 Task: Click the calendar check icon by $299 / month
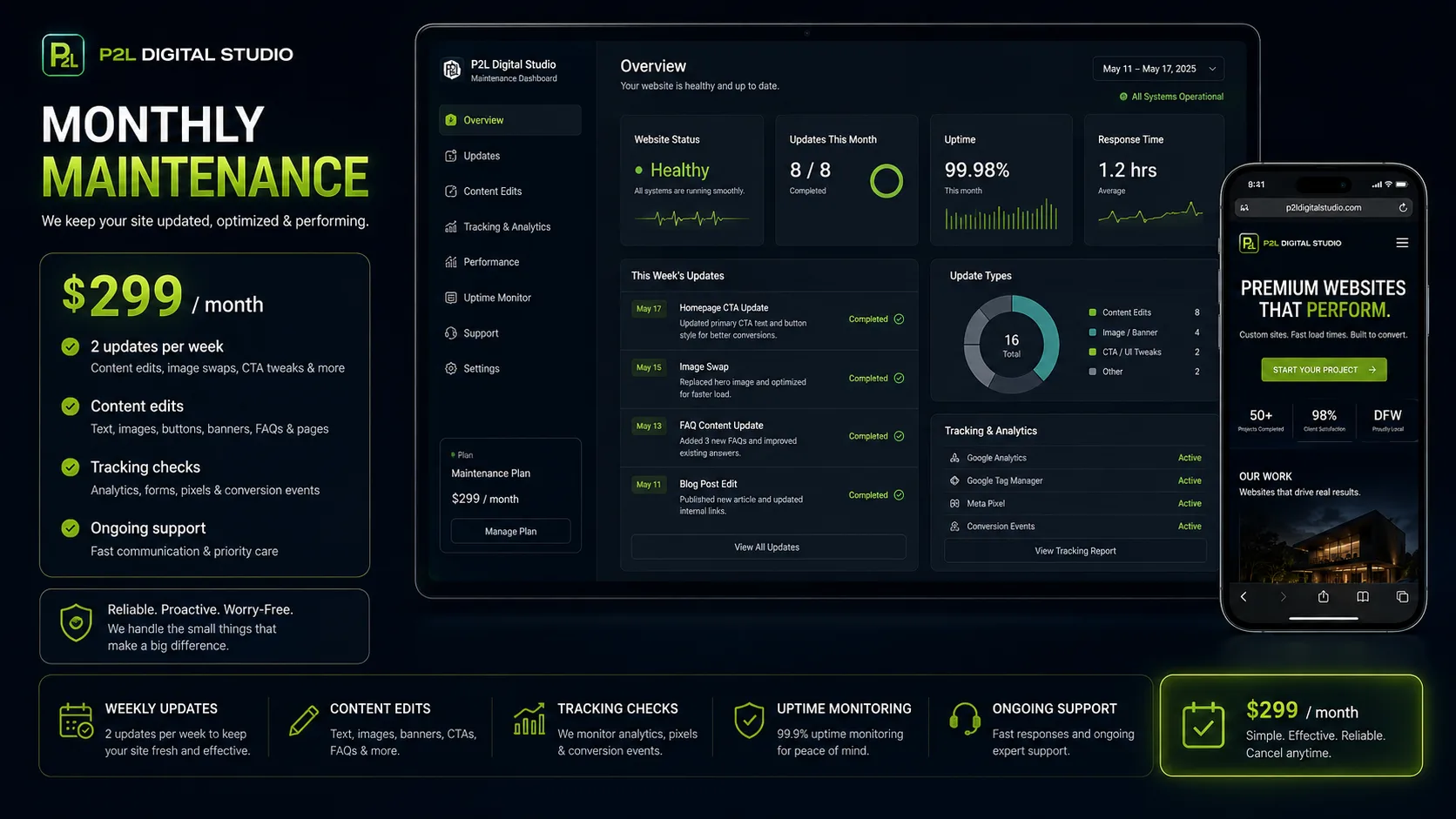1203,725
